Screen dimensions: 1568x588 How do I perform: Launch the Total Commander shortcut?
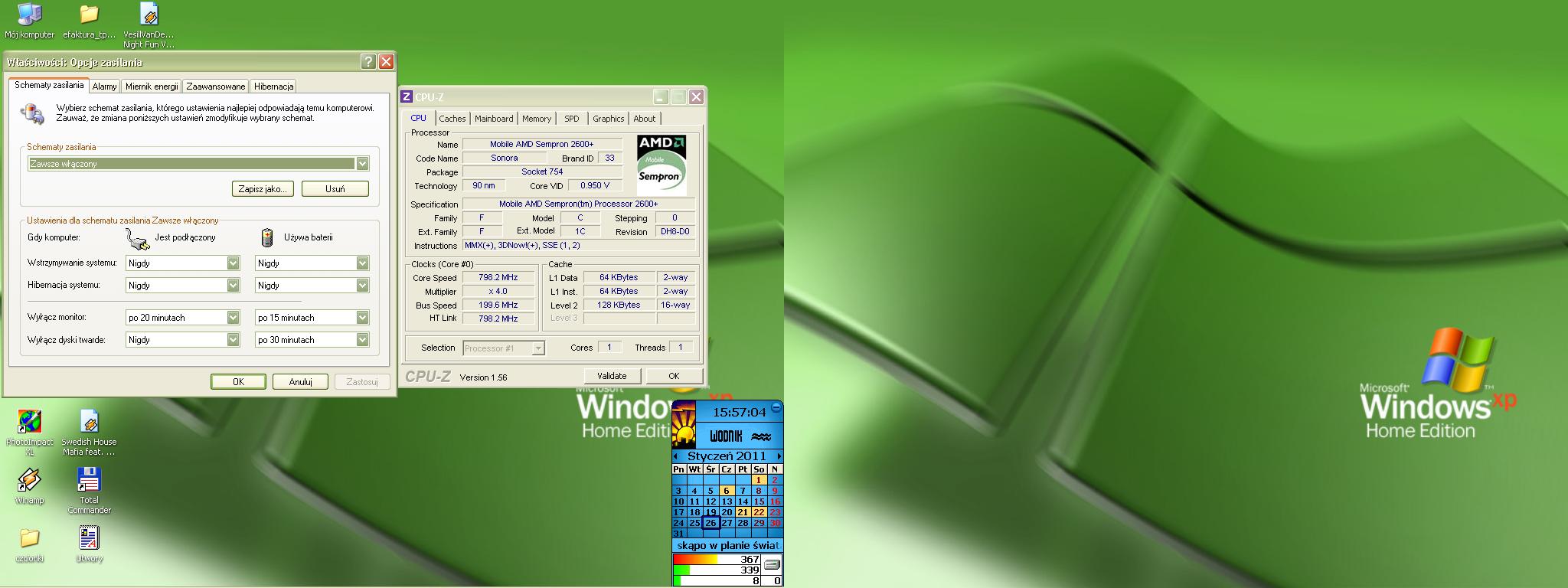click(89, 491)
